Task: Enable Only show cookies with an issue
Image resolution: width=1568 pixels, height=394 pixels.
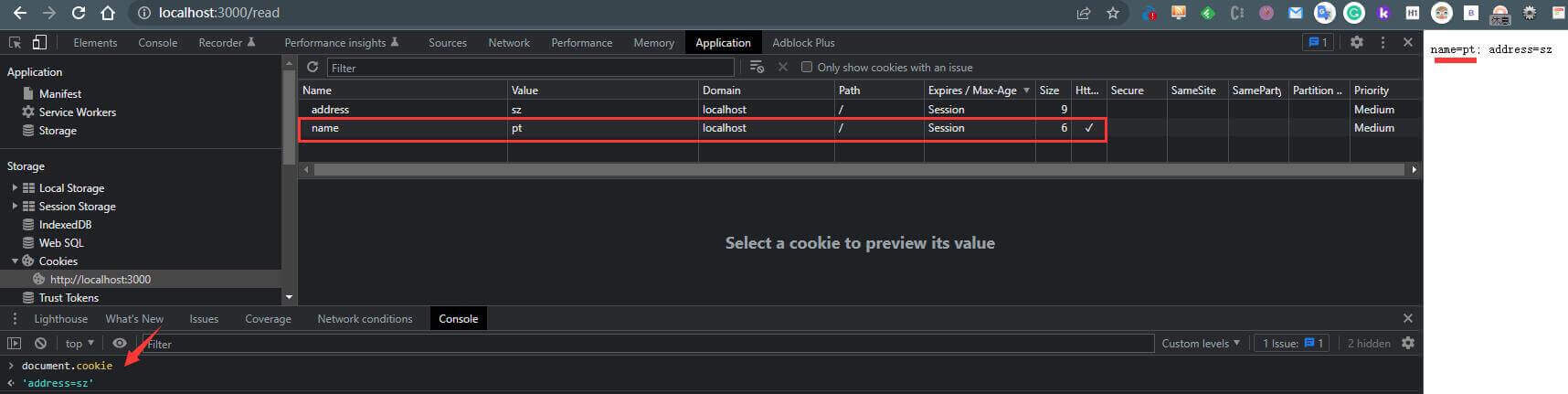Action: point(807,67)
